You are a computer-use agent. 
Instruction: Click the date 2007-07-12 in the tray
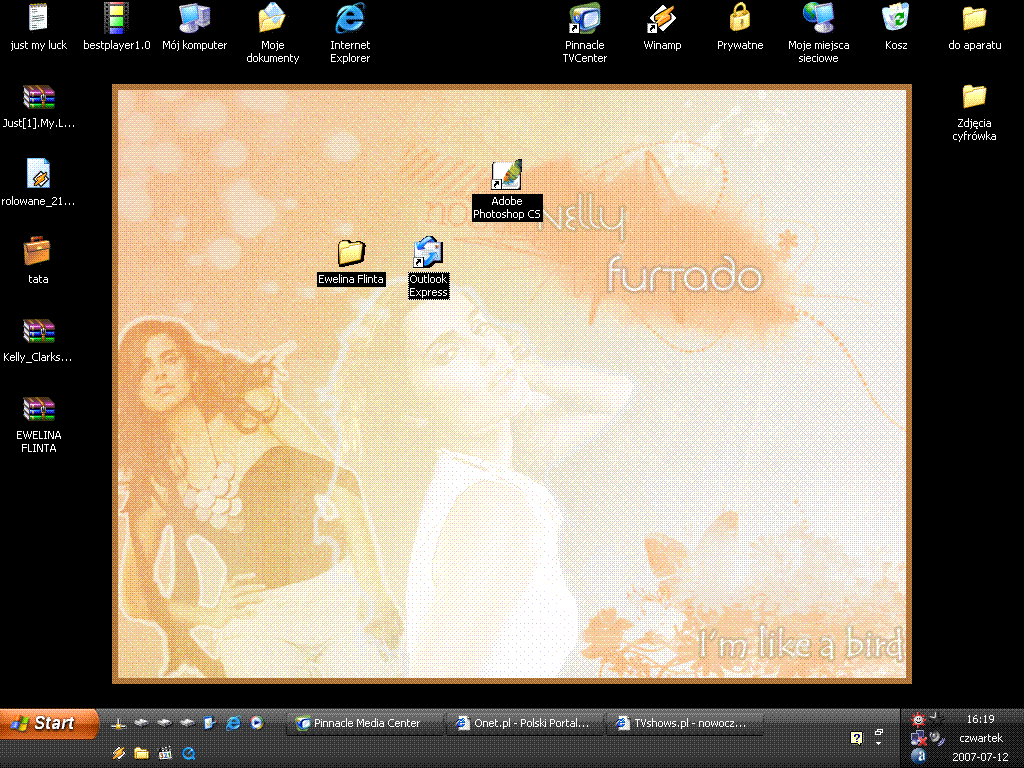pyautogui.click(x=980, y=757)
